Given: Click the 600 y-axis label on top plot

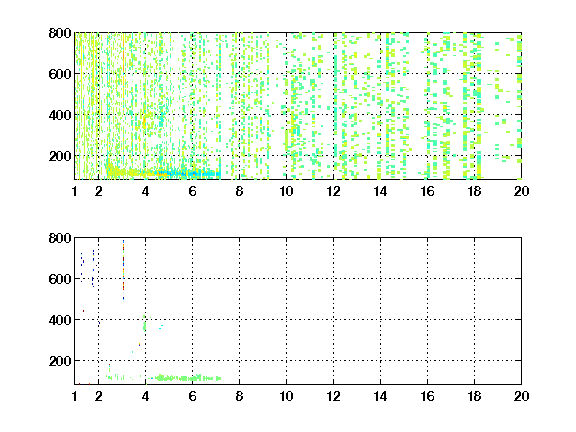Looking at the screenshot, I should click(x=60, y=74).
